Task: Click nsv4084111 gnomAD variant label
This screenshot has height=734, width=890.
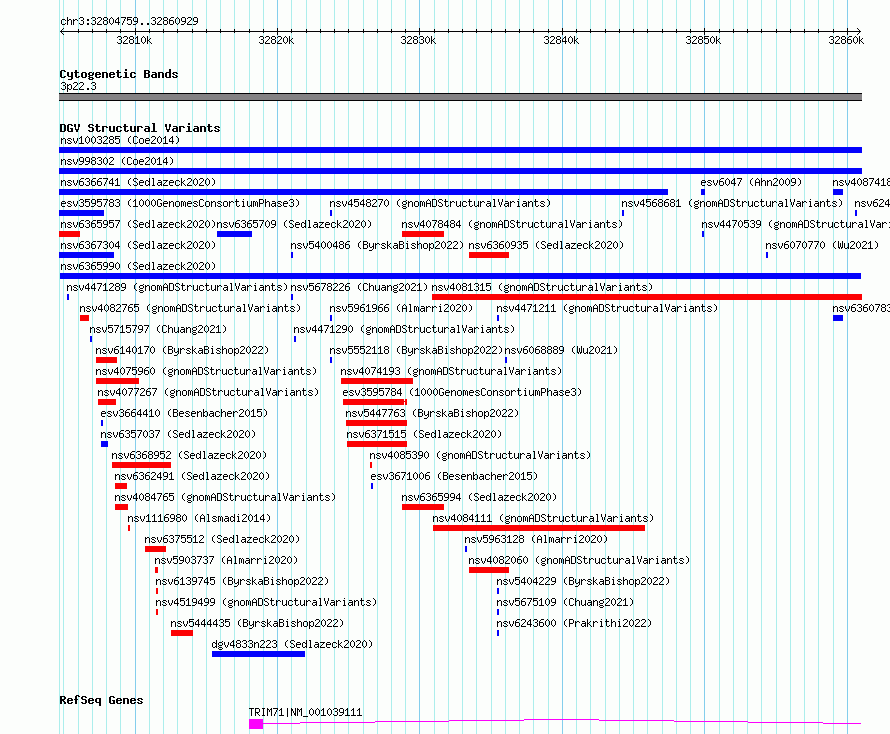Action: coord(543,518)
